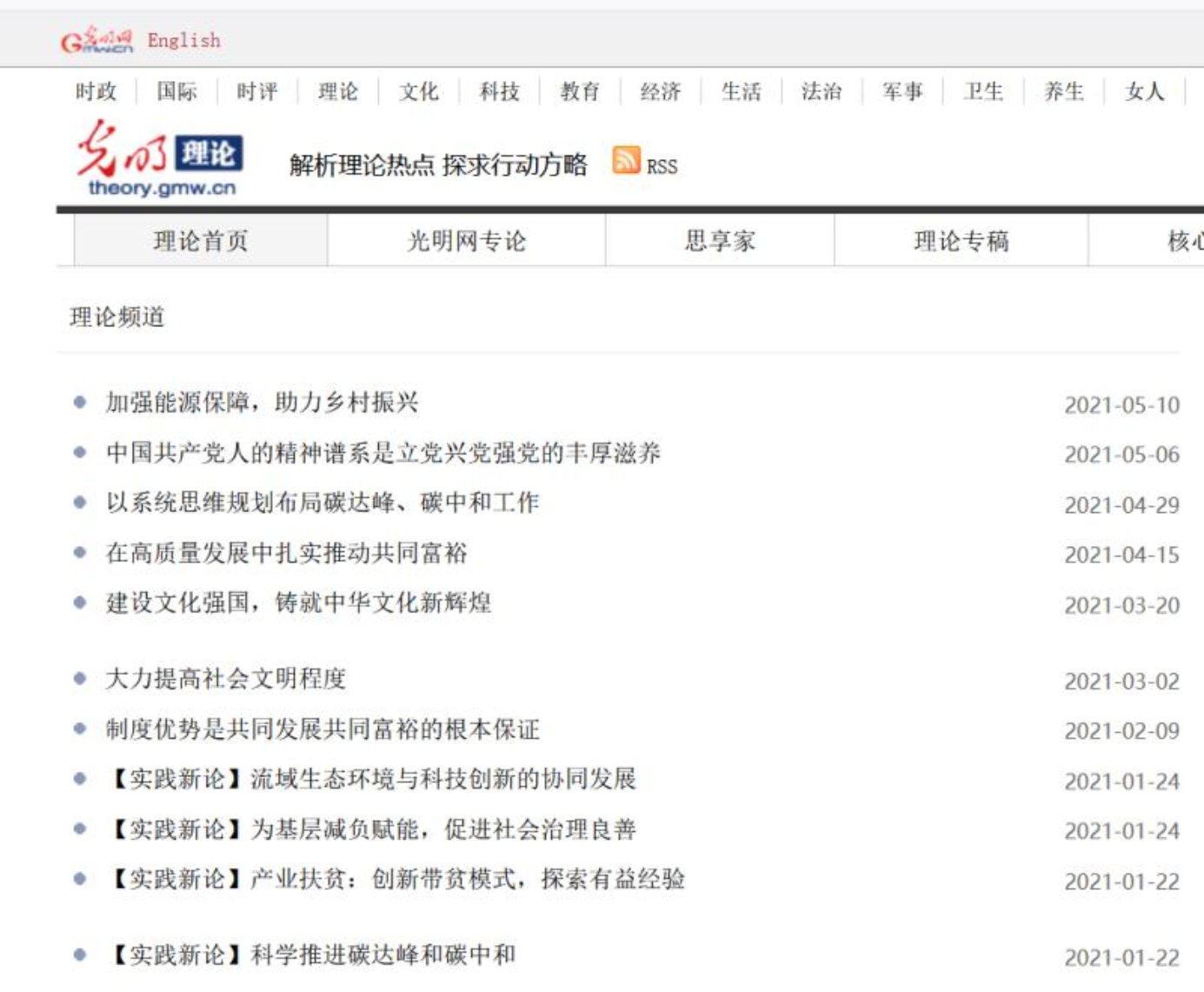Select the 理论首页 tab
Screen dimensions: 1204x992
pos(201,241)
